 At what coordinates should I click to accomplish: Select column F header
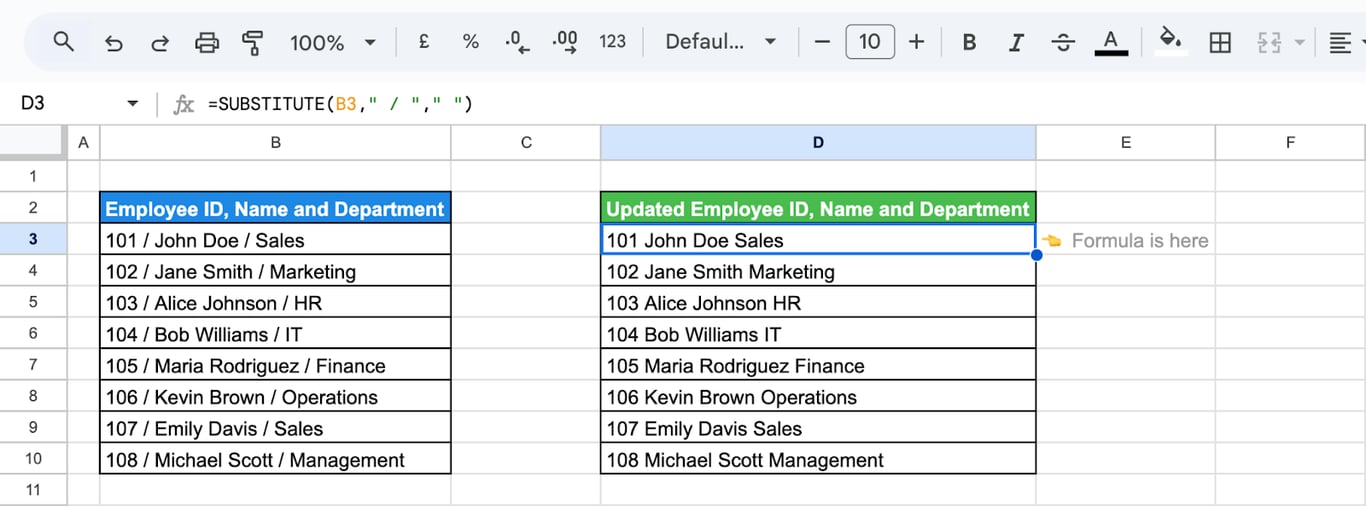pos(1290,143)
